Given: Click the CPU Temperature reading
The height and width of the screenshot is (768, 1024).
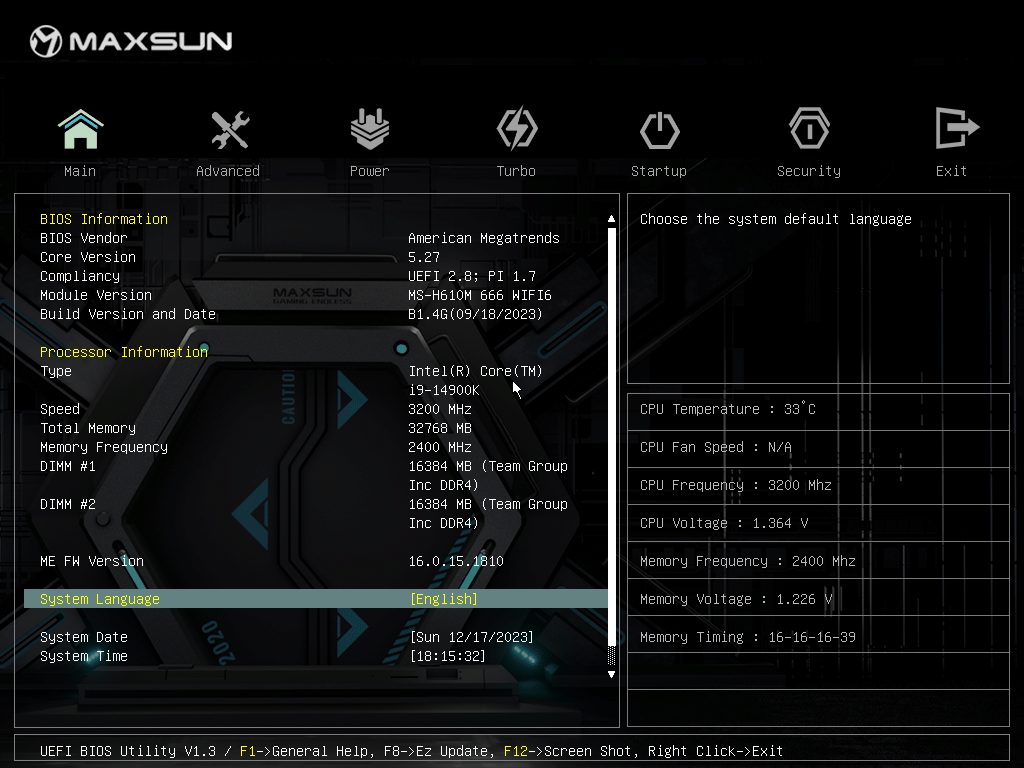Looking at the screenshot, I should tap(728, 409).
